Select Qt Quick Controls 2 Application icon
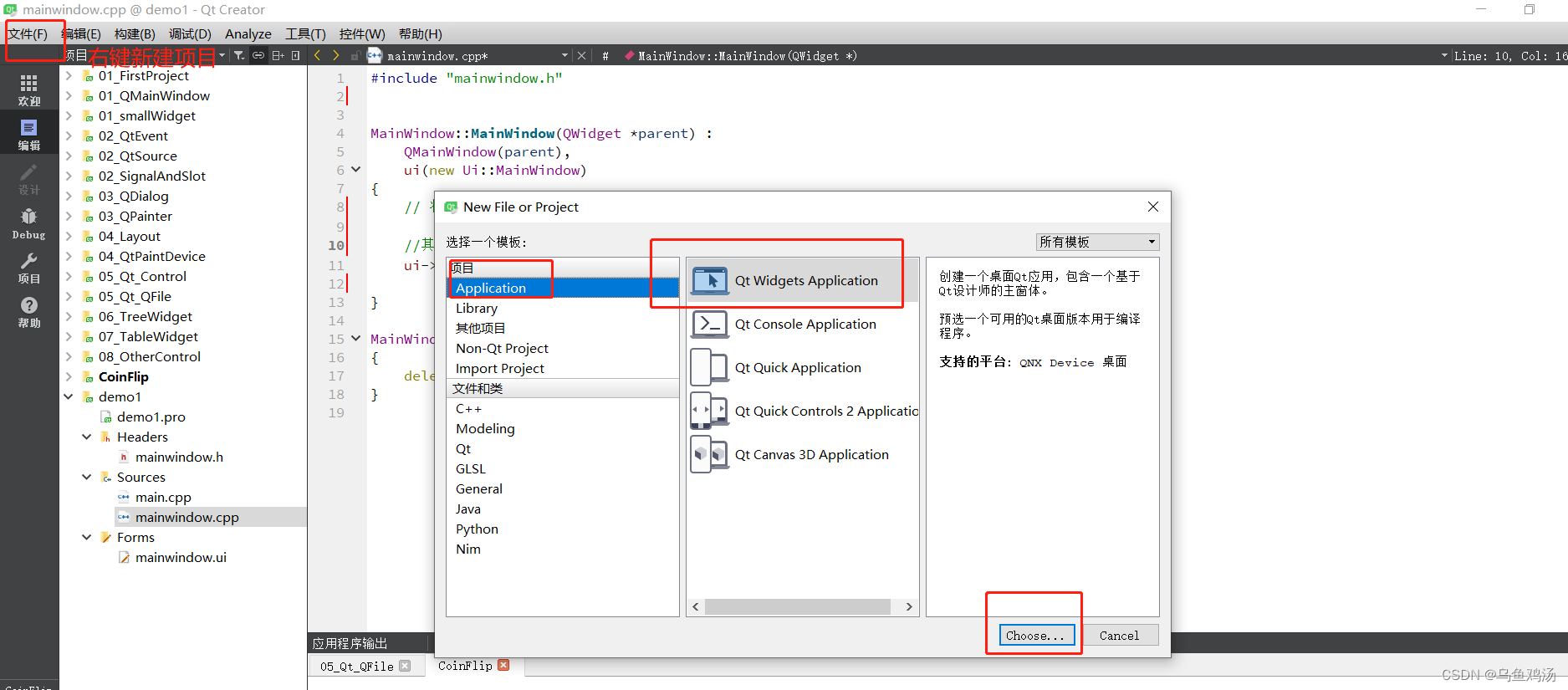 710,411
